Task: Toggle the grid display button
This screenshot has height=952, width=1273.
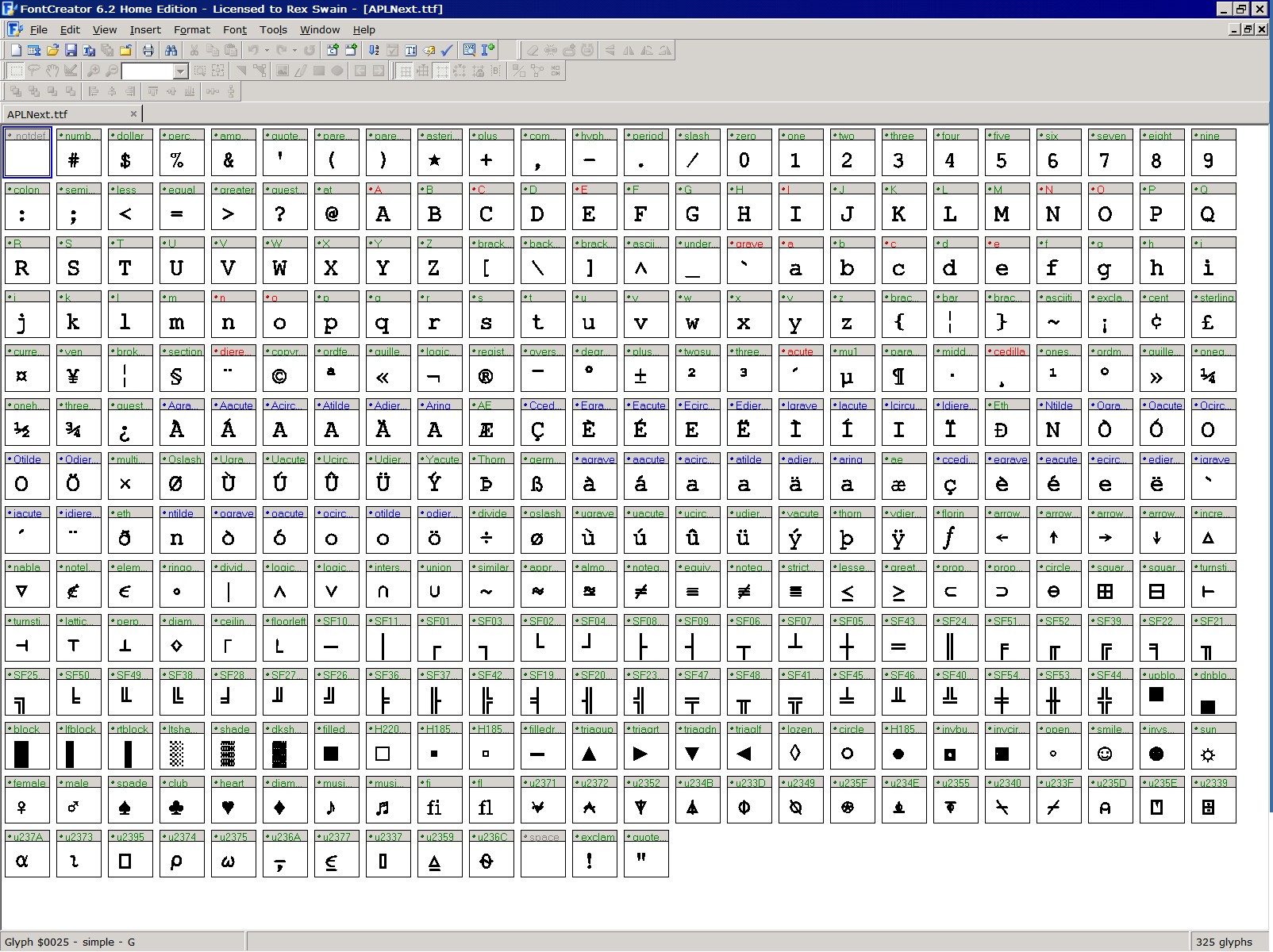Action: tap(405, 71)
